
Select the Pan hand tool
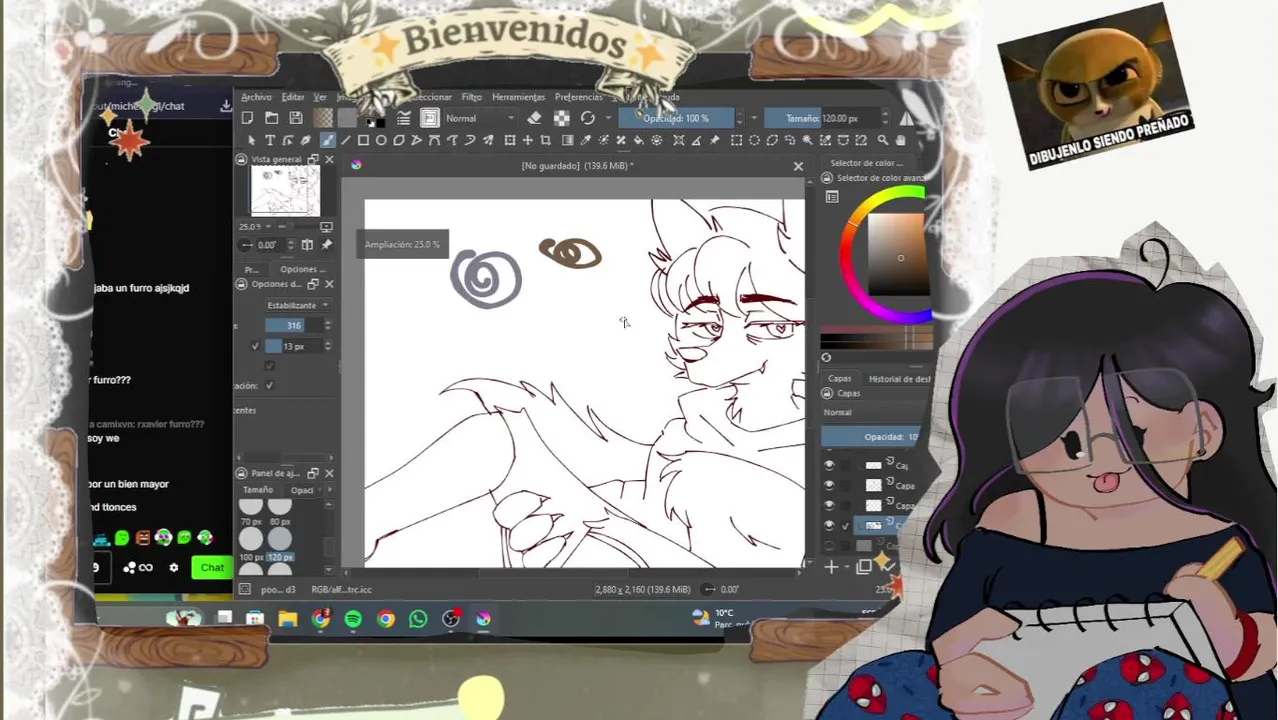(x=900, y=140)
